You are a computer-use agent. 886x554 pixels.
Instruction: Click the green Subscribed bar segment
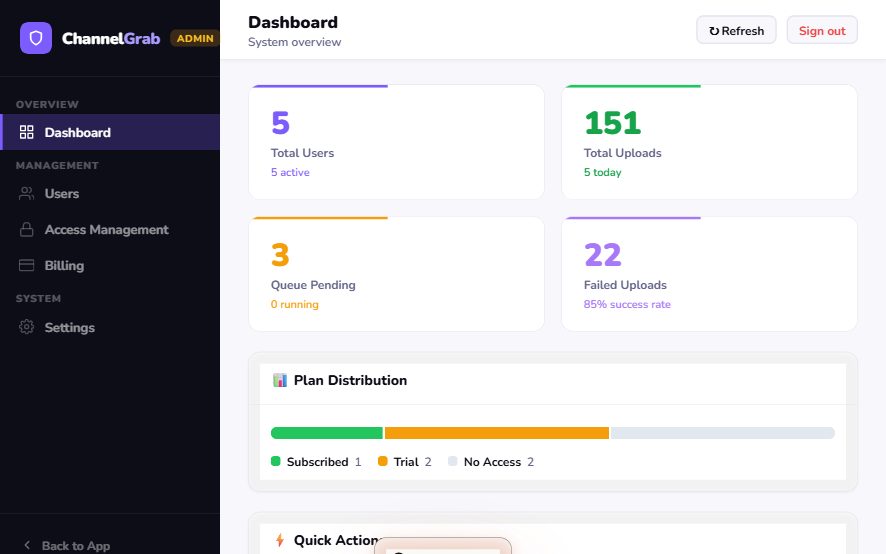pos(327,433)
